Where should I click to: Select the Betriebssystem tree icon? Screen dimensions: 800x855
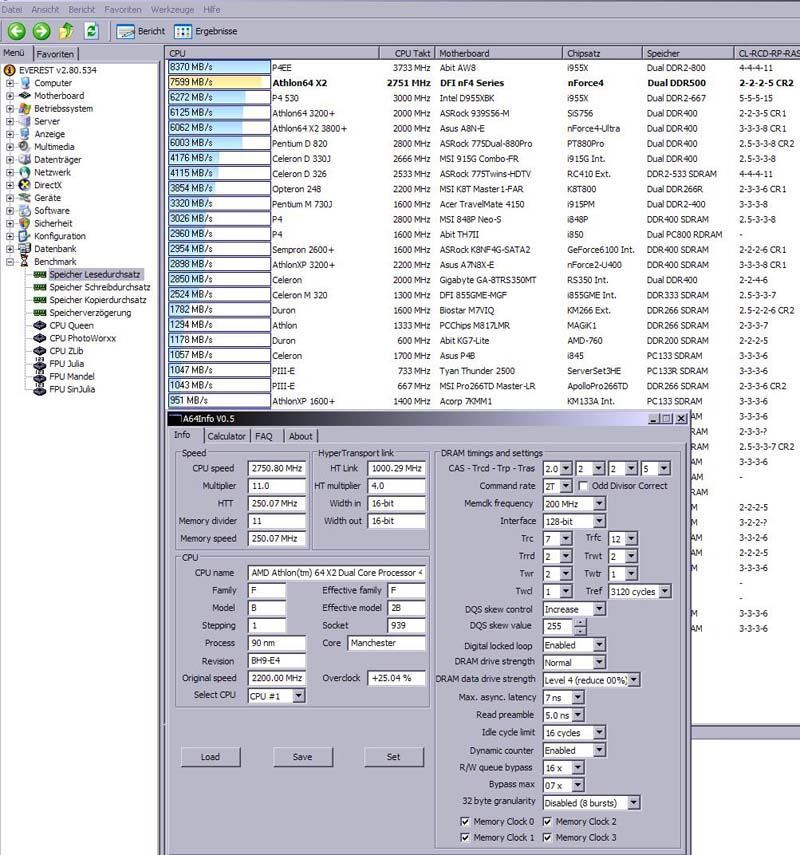[x=25, y=109]
